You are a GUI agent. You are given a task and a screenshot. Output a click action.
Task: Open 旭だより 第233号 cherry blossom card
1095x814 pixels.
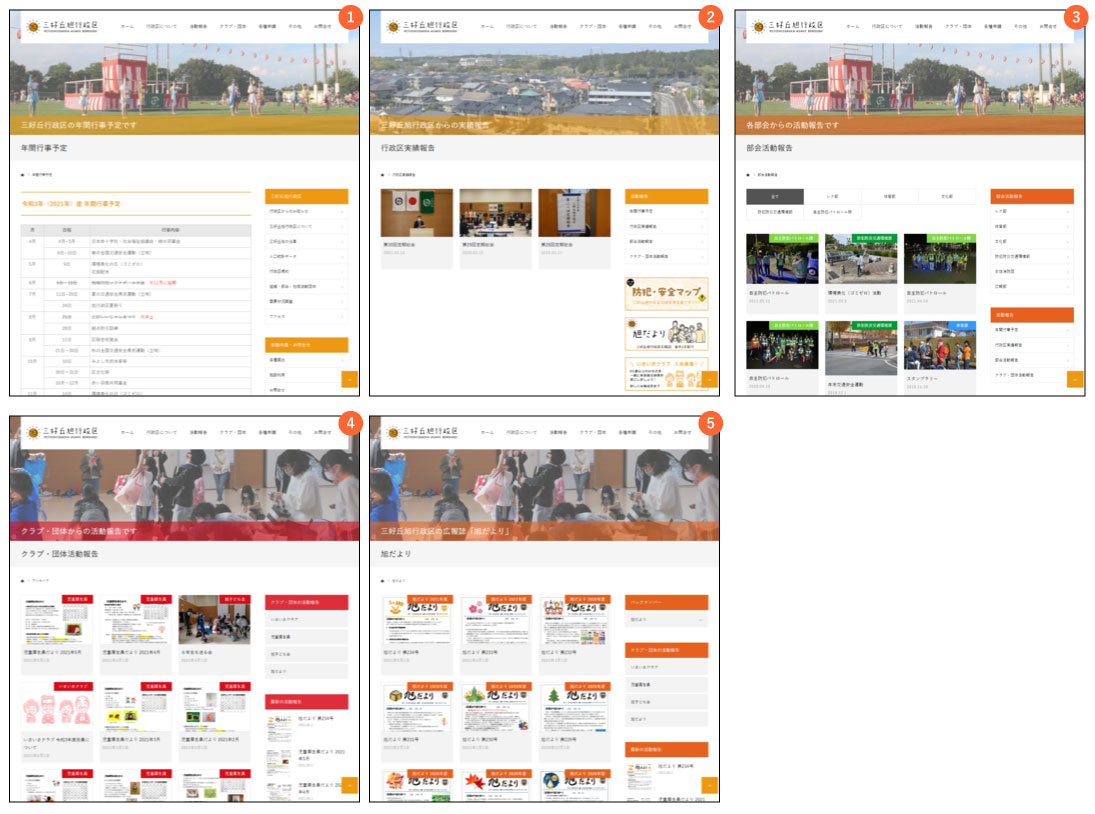tap(495, 633)
